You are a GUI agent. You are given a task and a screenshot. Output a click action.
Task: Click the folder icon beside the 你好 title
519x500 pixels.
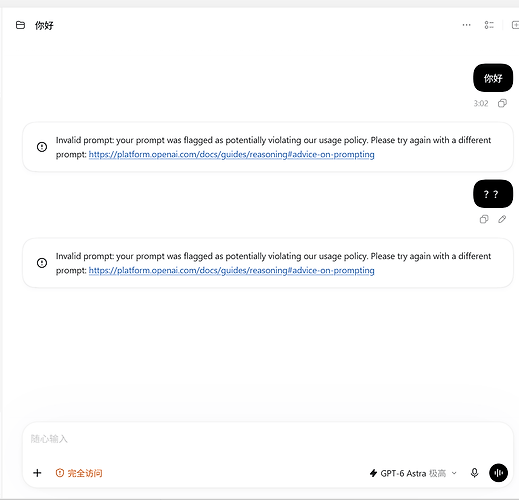click(20, 25)
